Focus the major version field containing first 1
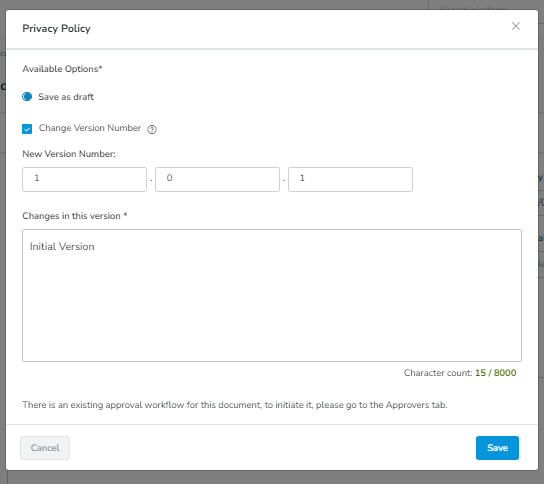 [84, 179]
